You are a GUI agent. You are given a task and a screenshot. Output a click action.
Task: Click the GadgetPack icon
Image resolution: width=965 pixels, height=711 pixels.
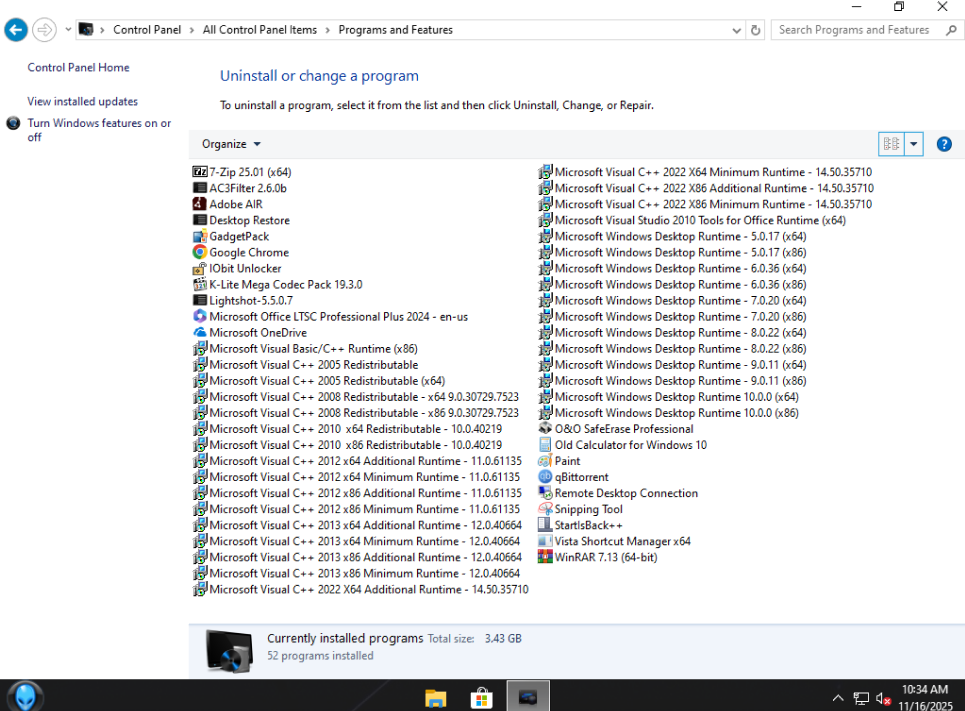click(x=199, y=236)
